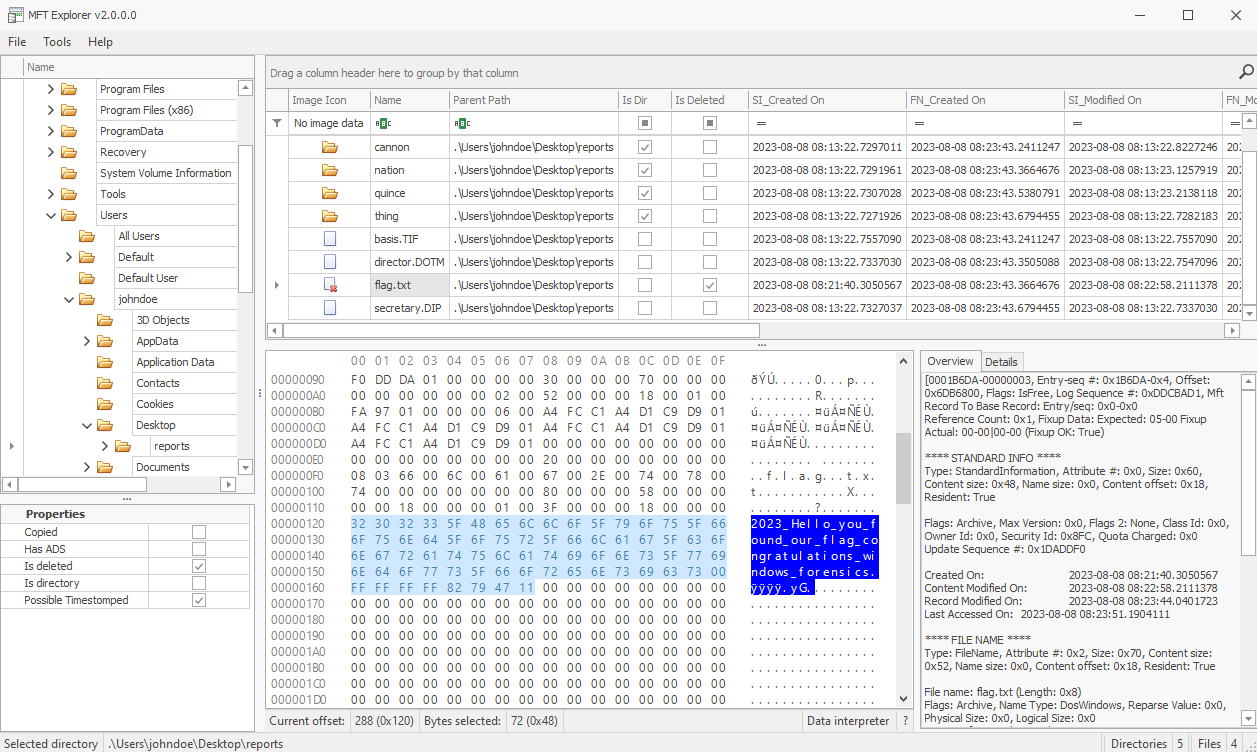Click the 3D Objects folder icon
Screen dimensions: 1257x752
coord(105,320)
